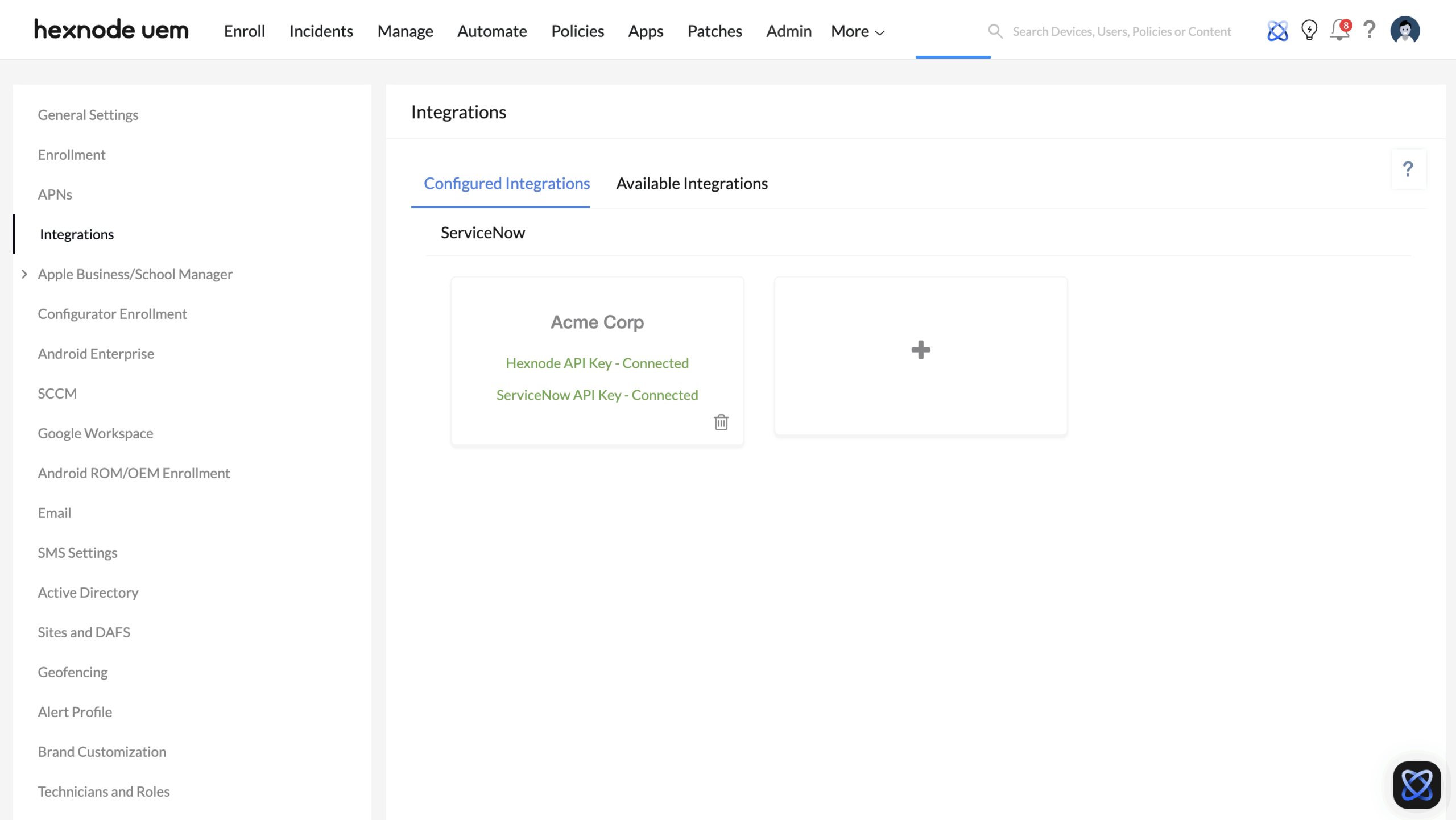Expand Apple Business/School Manager chevron
Screen dimensions: 1456x820
point(24,274)
